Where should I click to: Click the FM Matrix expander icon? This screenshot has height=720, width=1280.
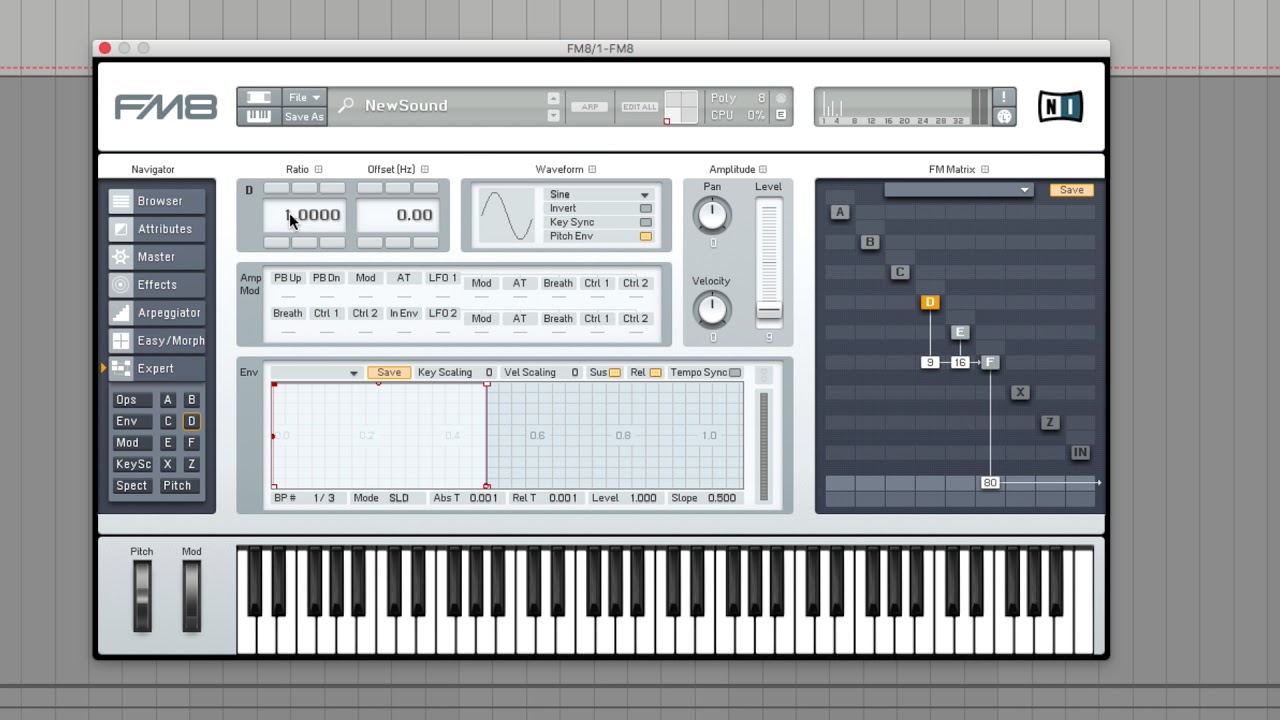pyautogui.click(x=985, y=170)
